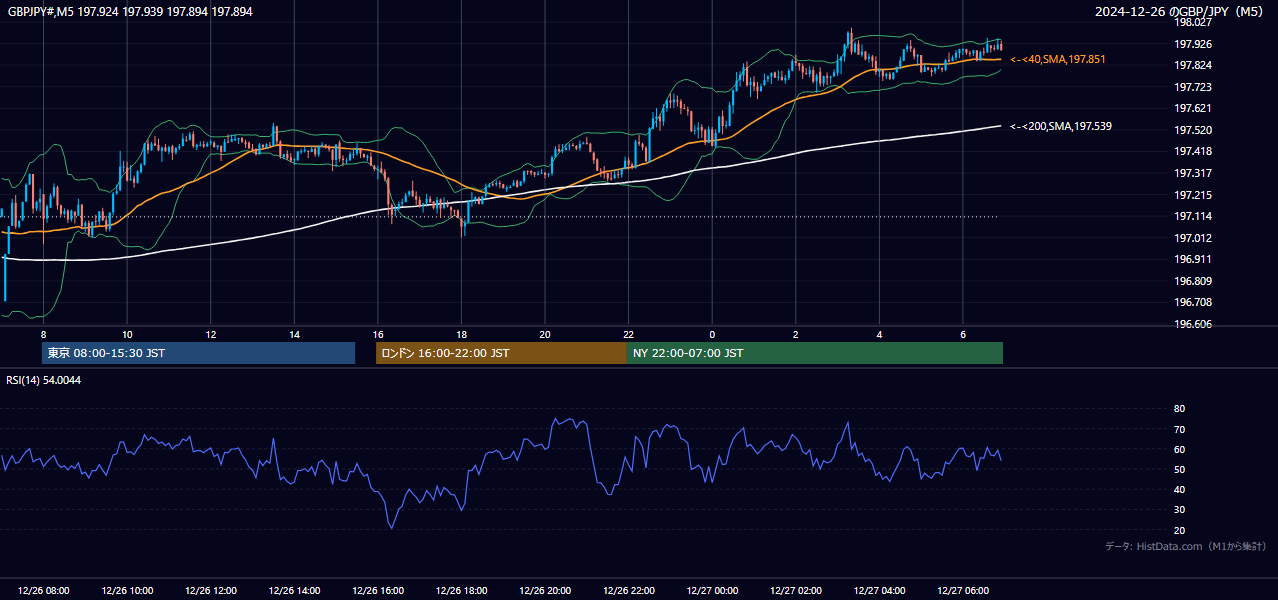Click RSI scale value 40
The width and height of the screenshot is (1278, 600).
point(1179,490)
